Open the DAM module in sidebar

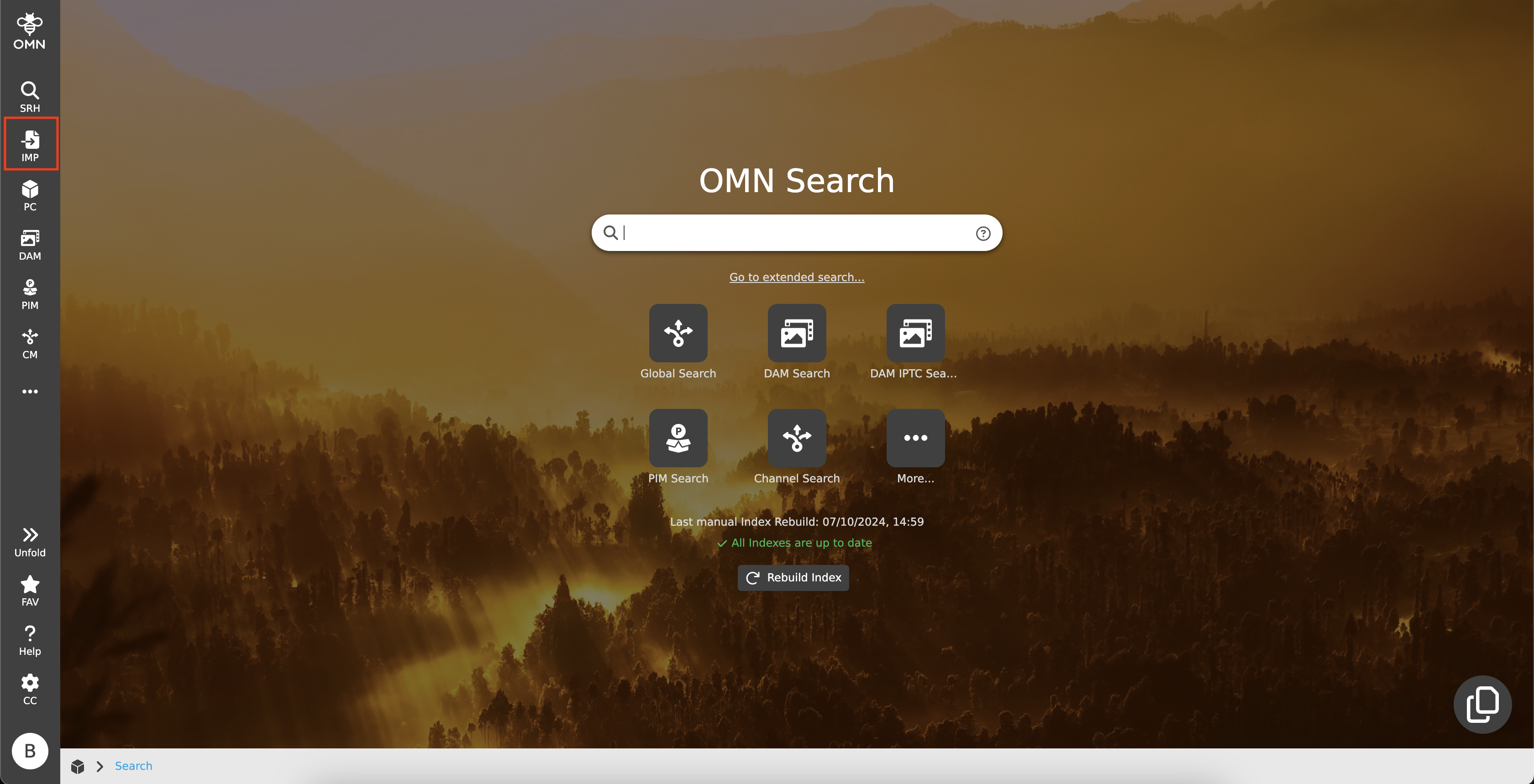pyautogui.click(x=30, y=244)
